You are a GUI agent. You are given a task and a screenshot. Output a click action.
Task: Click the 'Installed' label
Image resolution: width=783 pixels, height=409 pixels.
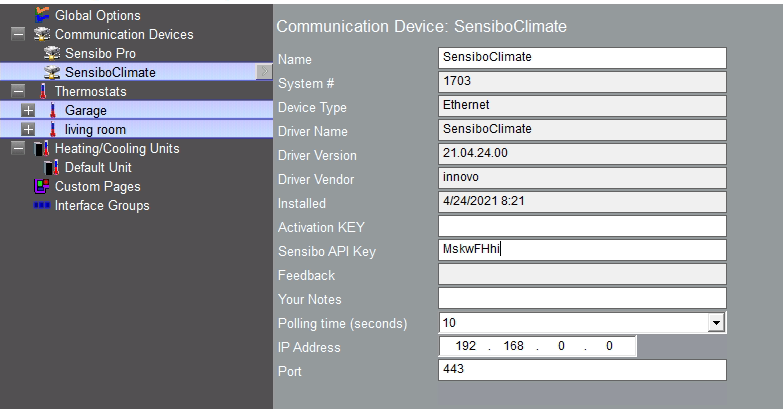[x=302, y=203]
